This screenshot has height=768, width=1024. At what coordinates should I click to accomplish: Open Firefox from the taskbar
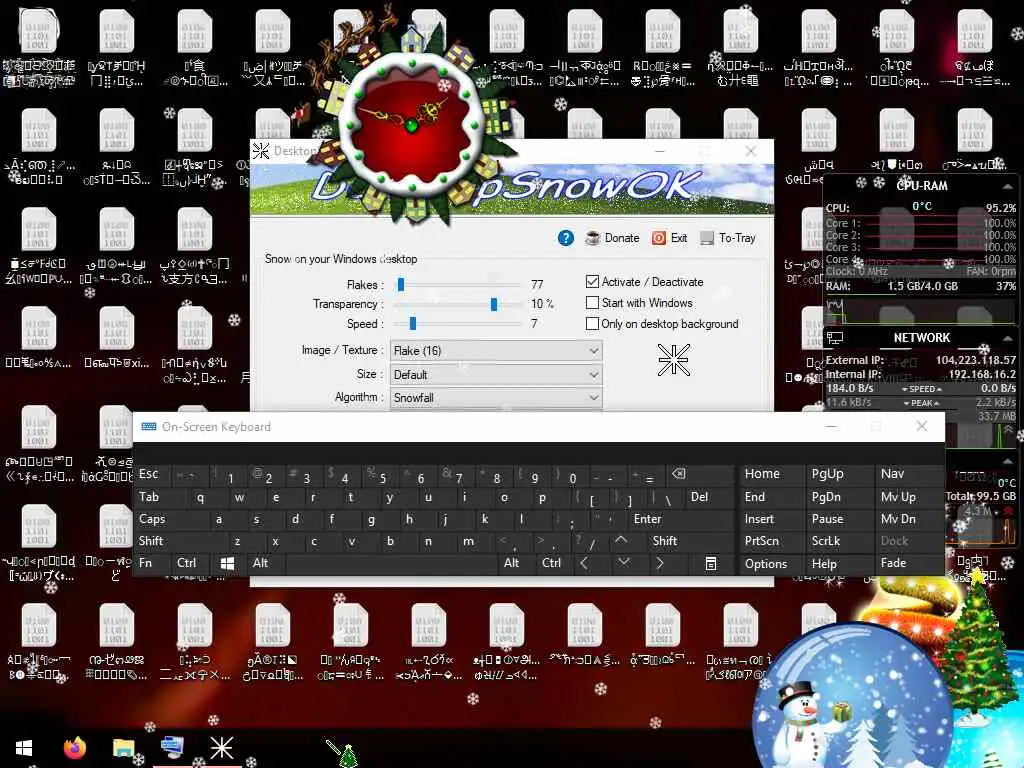click(x=74, y=748)
